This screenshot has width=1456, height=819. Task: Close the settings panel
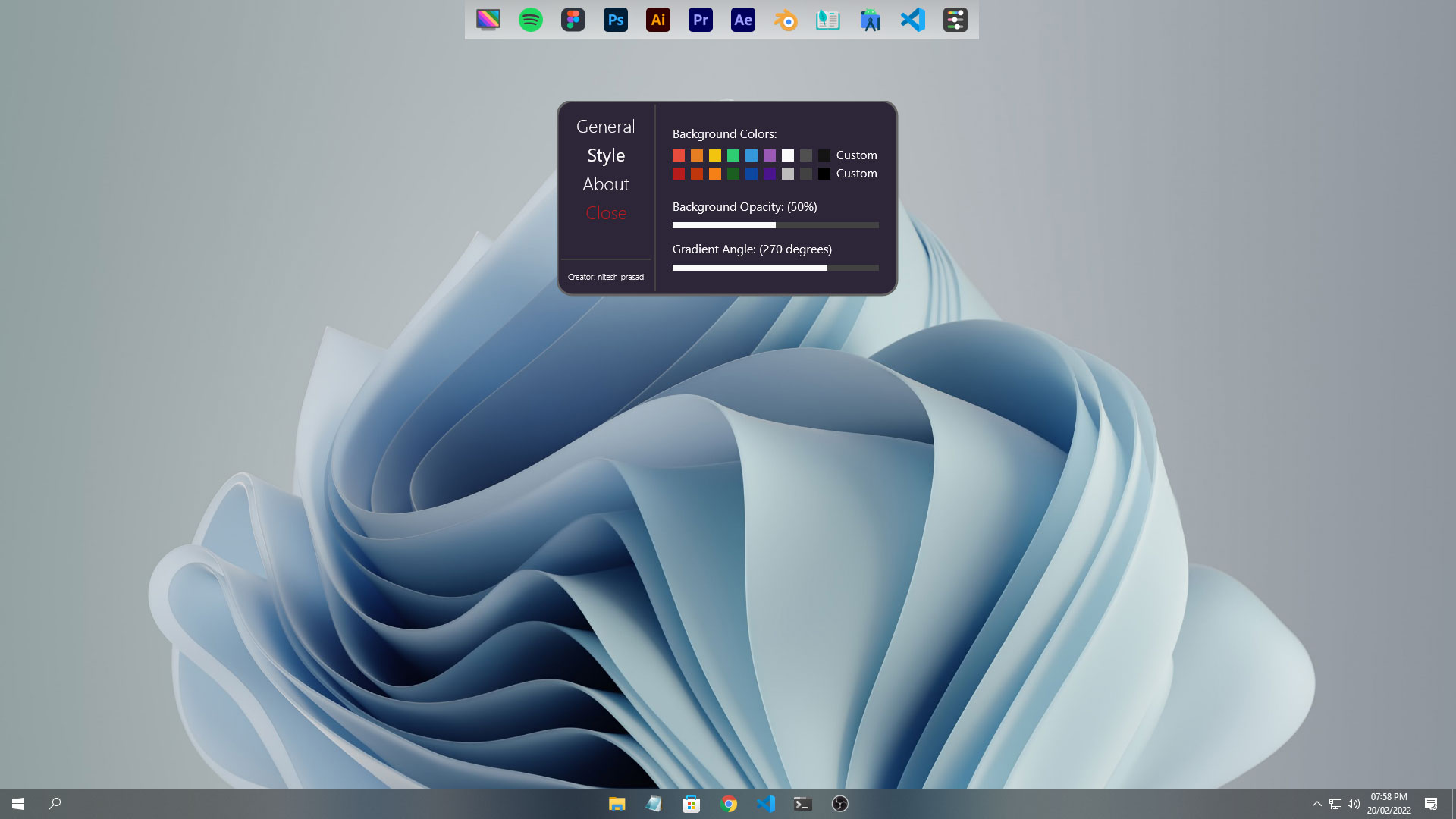click(605, 213)
